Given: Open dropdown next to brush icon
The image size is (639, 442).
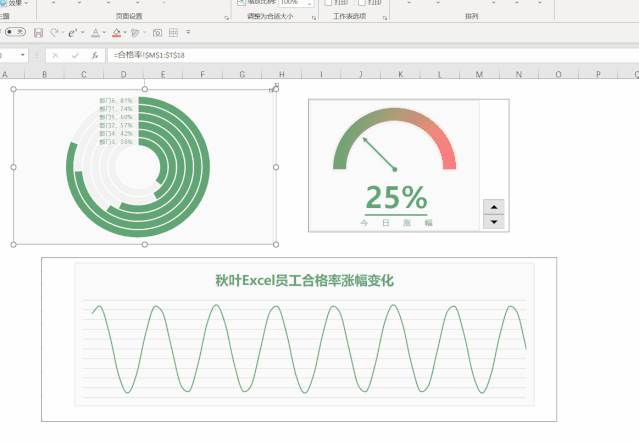Looking at the screenshot, I should point(144,32).
